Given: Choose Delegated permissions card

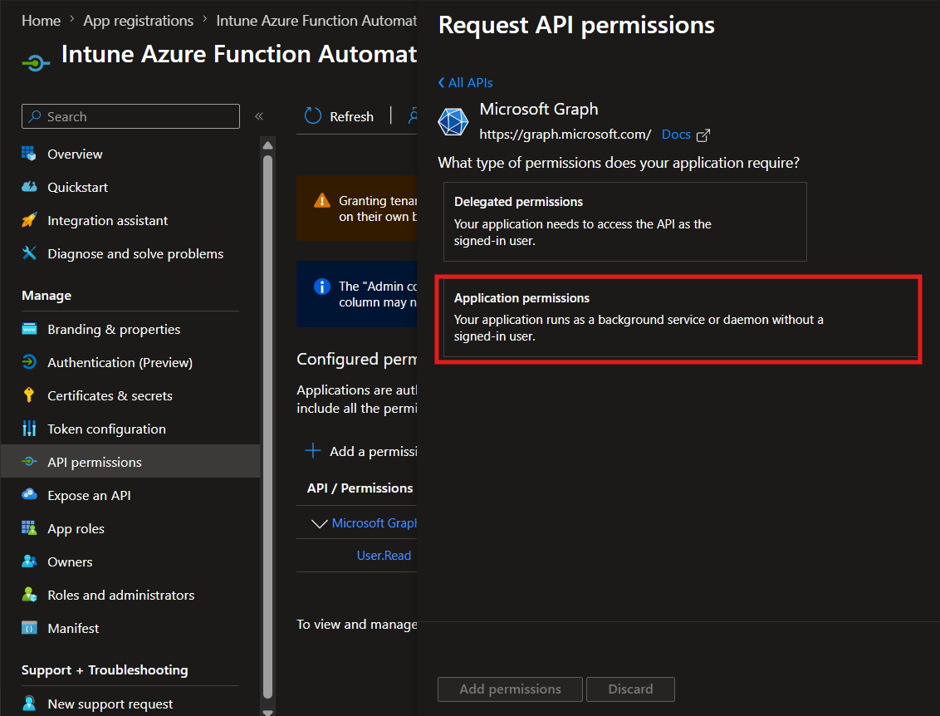Looking at the screenshot, I should [x=625, y=222].
